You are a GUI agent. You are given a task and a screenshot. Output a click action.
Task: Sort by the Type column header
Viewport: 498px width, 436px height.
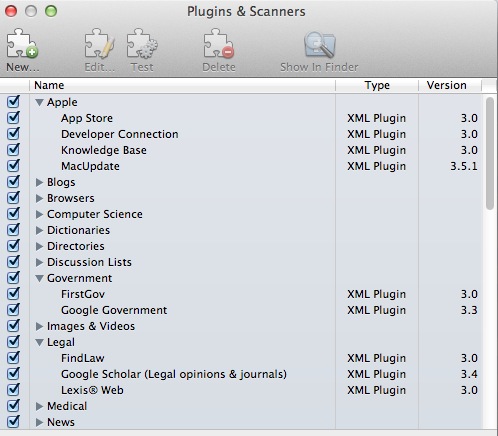pyautogui.click(x=377, y=85)
